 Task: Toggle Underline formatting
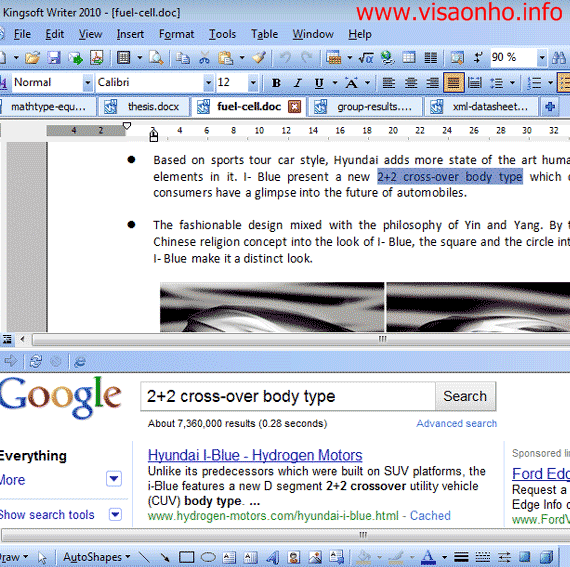pyautogui.click(x=319, y=83)
